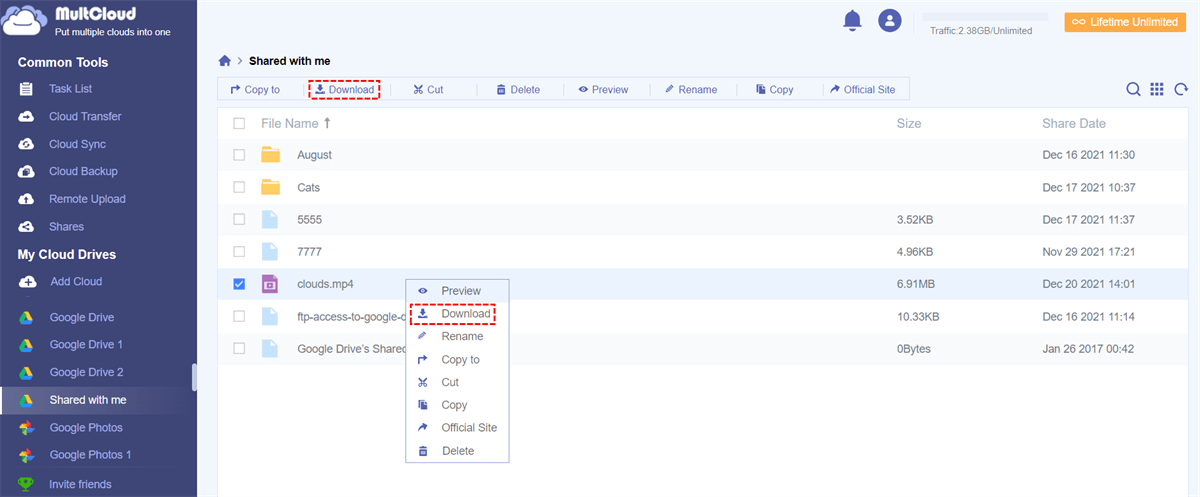Switch to grid view icon
Screen dimensions: 1200x497
point(1157,89)
